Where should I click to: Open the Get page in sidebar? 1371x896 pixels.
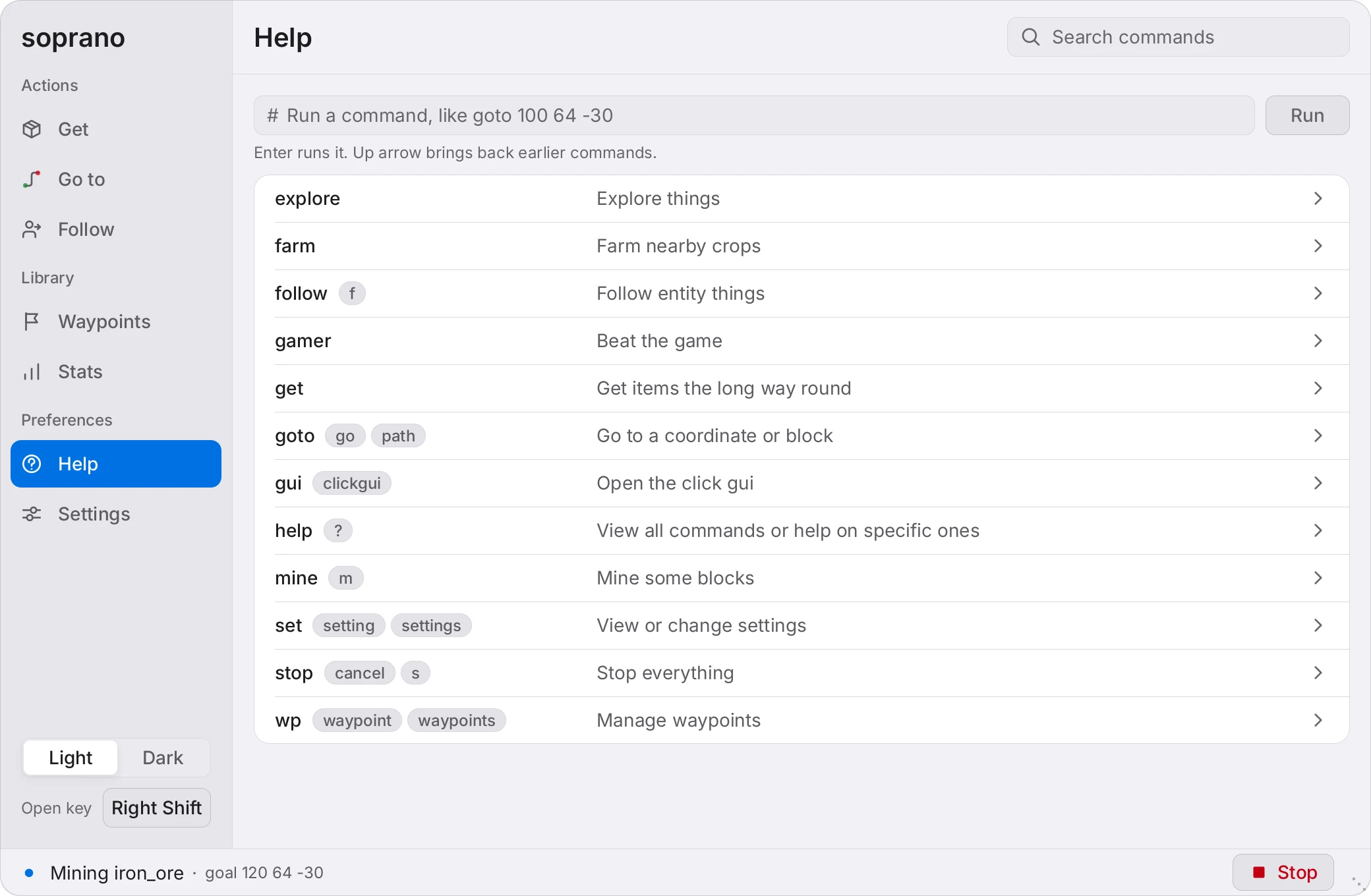116,129
